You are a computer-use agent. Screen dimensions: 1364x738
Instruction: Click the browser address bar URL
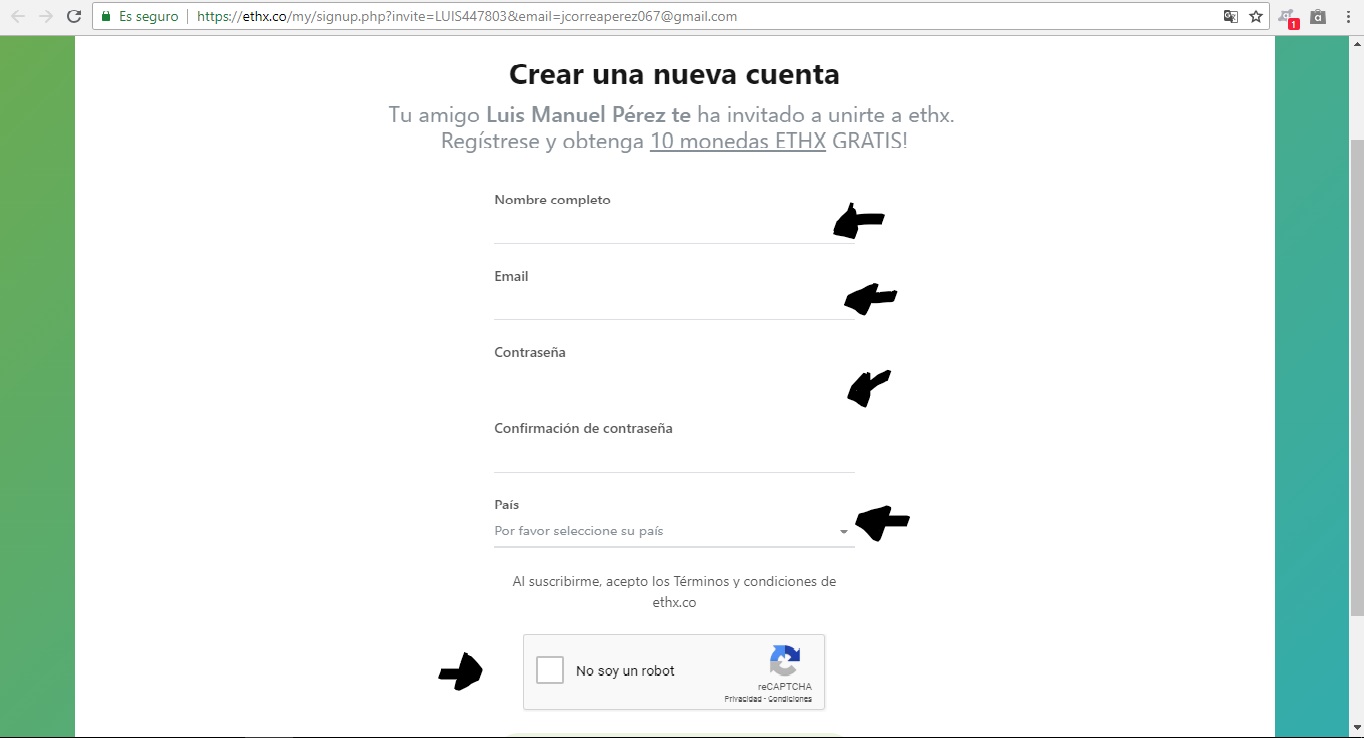click(467, 17)
